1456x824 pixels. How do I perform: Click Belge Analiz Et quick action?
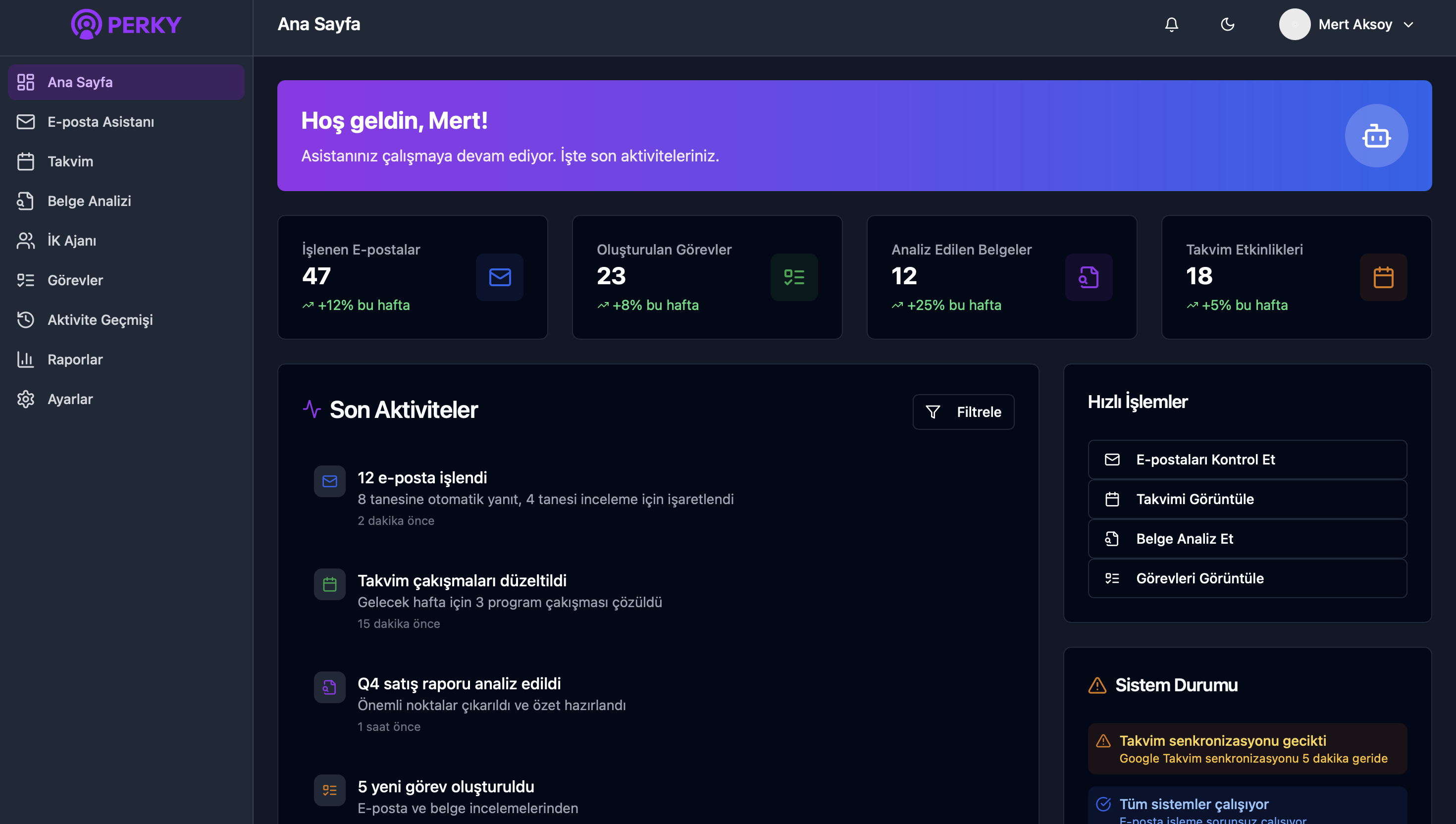pyautogui.click(x=1247, y=539)
